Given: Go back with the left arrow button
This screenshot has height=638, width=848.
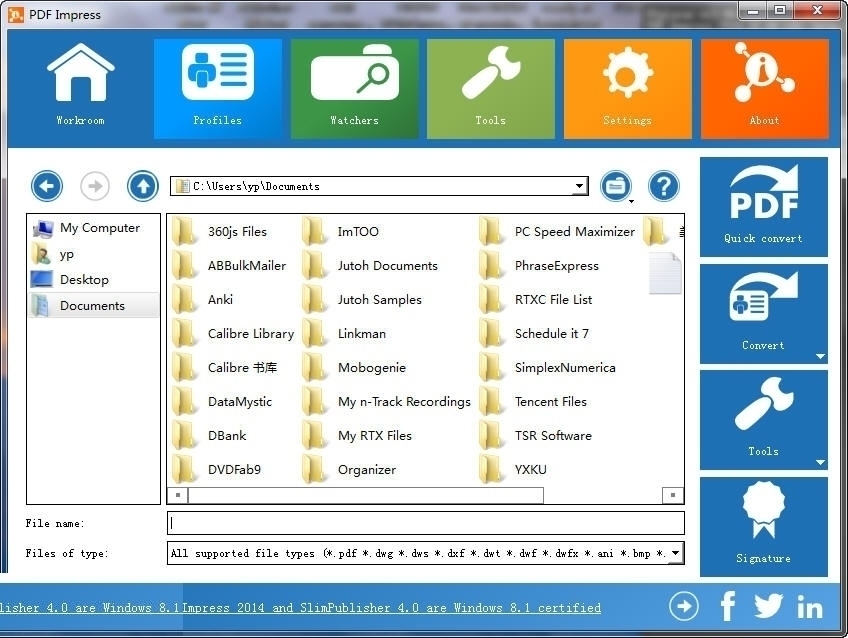Looking at the screenshot, I should coord(47,186).
